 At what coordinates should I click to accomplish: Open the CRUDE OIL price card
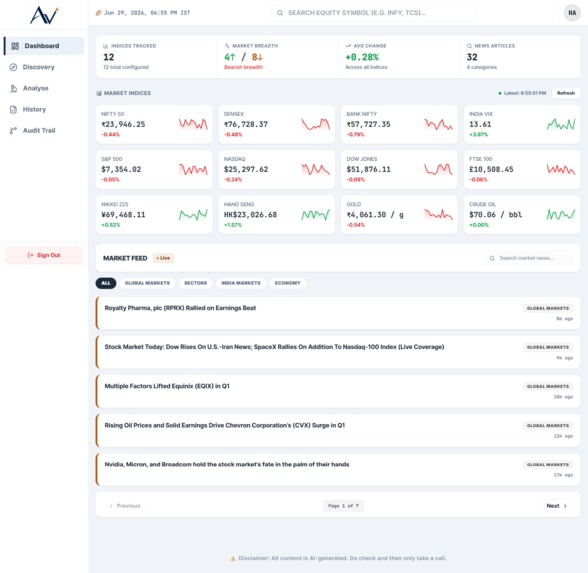pyautogui.click(x=522, y=215)
